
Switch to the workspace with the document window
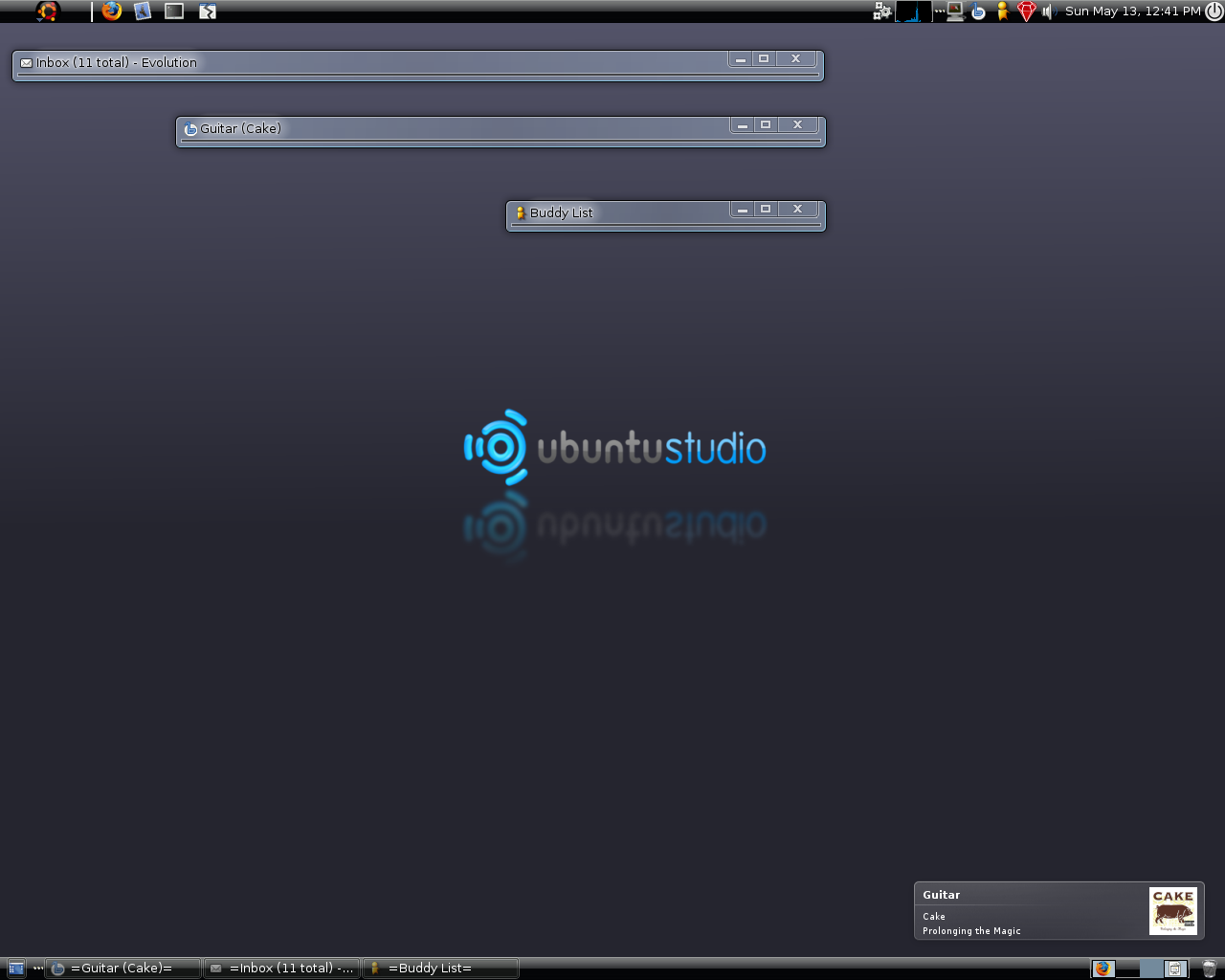pos(1175,969)
